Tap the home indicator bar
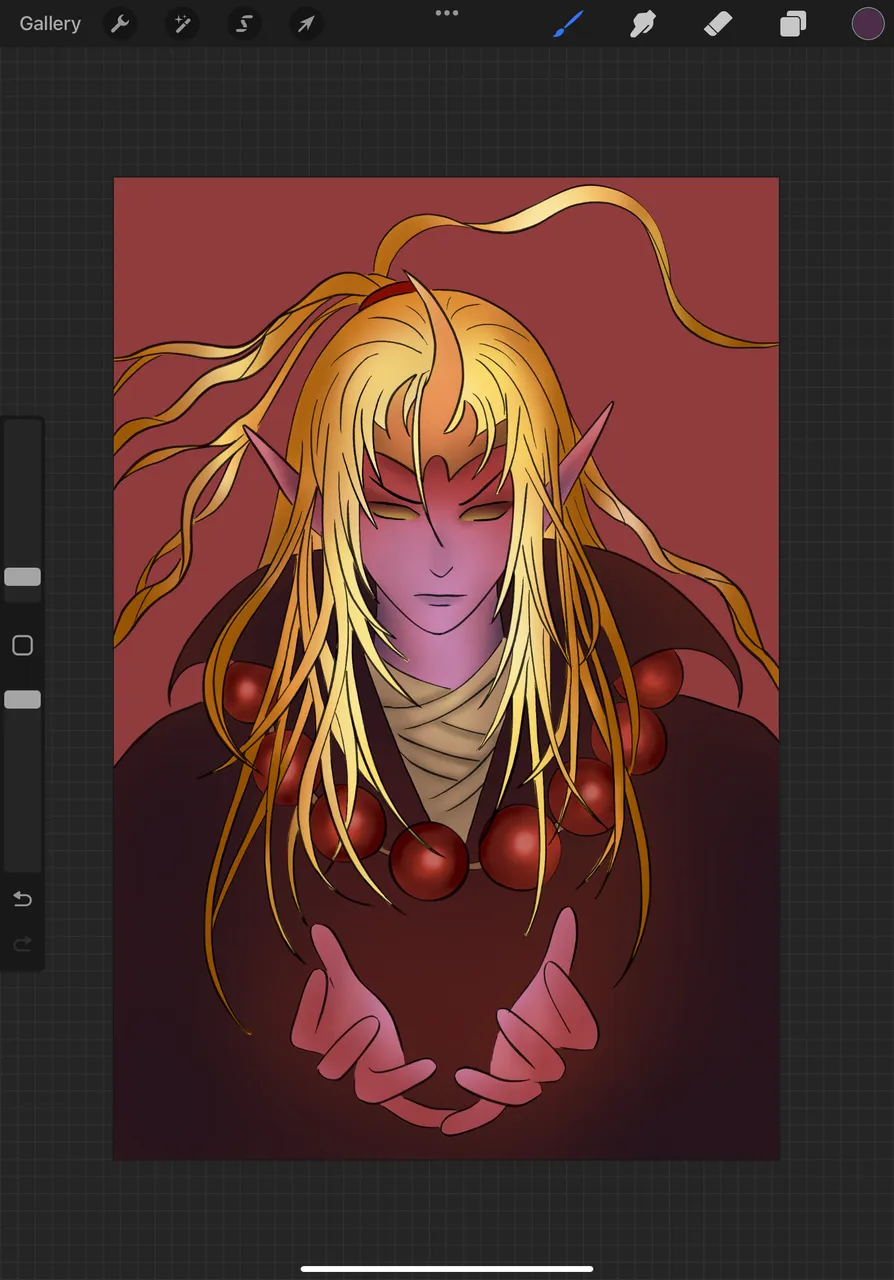 tap(447, 1269)
